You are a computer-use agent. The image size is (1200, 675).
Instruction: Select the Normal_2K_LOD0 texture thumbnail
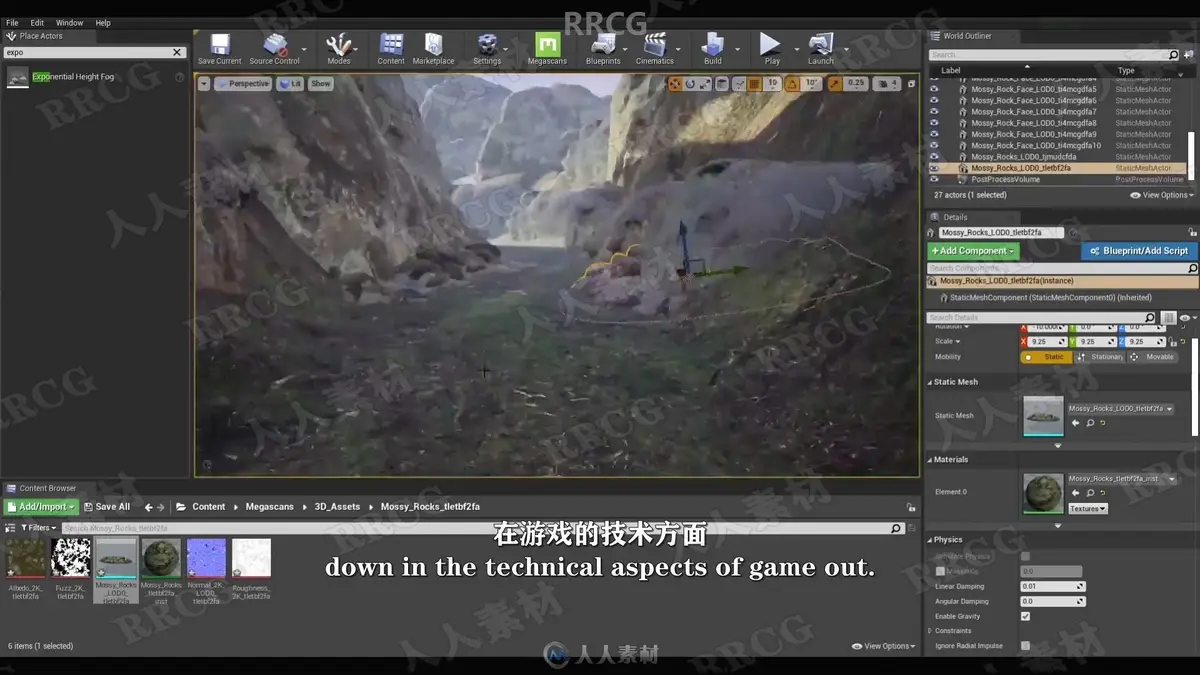[206, 558]
